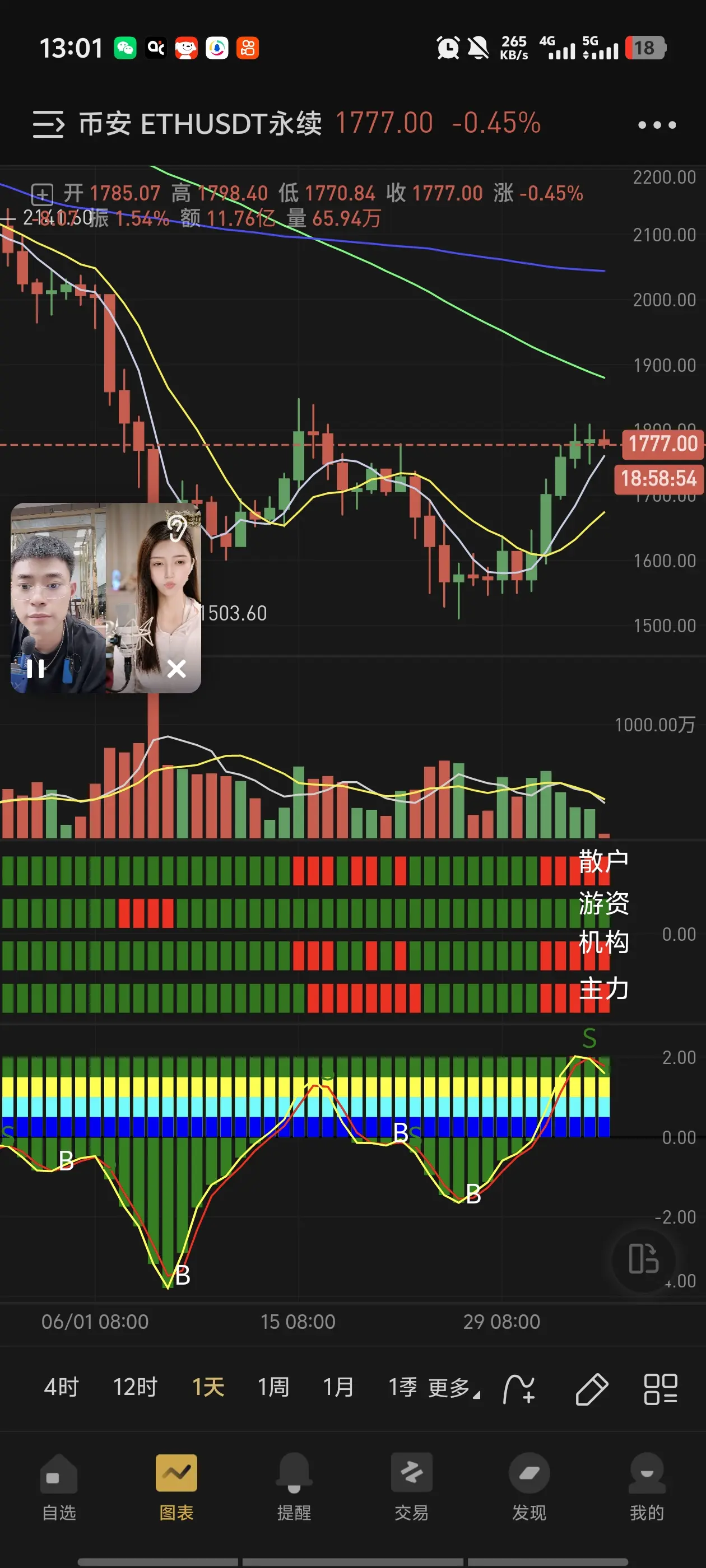The image size is (706, 1568).
Task: Tap the 游资 indicator label
Action: point(603,903)
